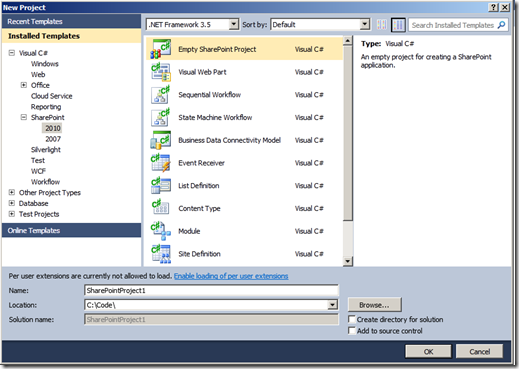Click the Cancel button
The width and height of the screenshot is (519, 369).
click(x=479, y=351)
